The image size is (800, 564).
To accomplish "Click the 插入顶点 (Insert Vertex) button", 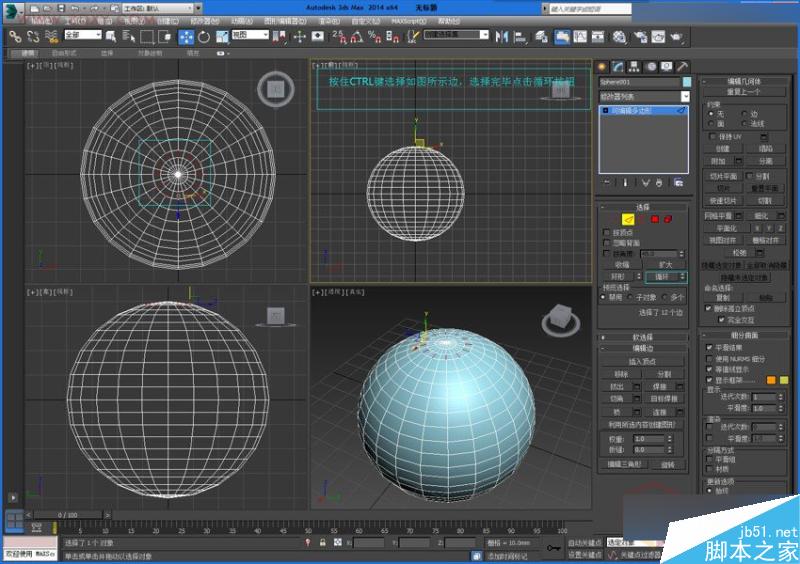I will [x=643, y=360].
